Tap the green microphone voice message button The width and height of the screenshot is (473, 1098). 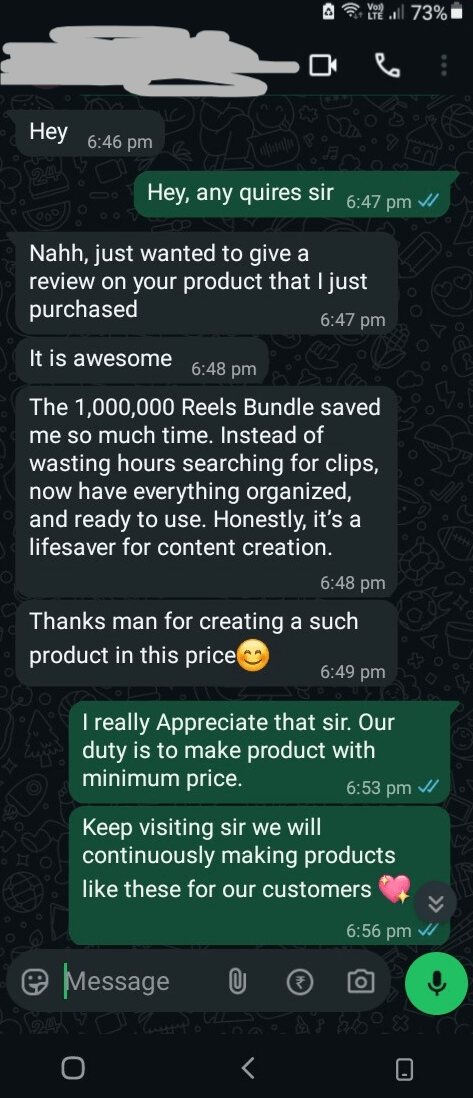click(x=437, y=982)
